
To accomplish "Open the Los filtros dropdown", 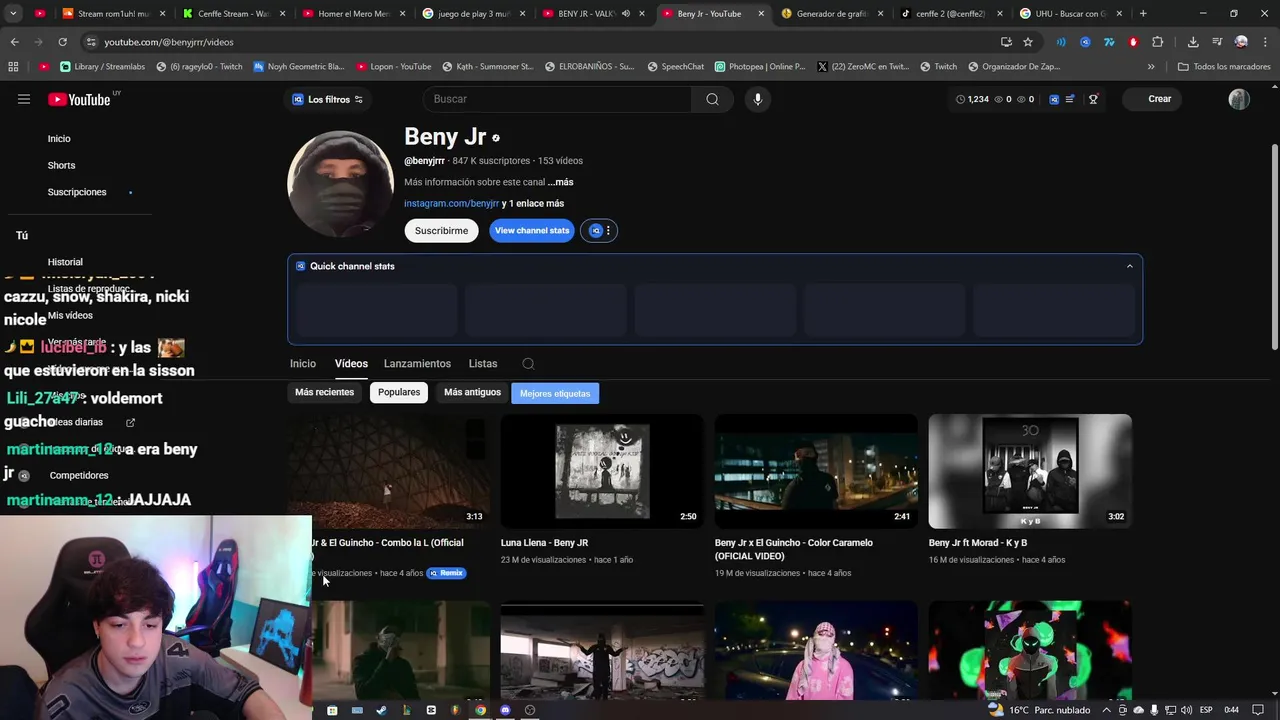I will 327,99.
